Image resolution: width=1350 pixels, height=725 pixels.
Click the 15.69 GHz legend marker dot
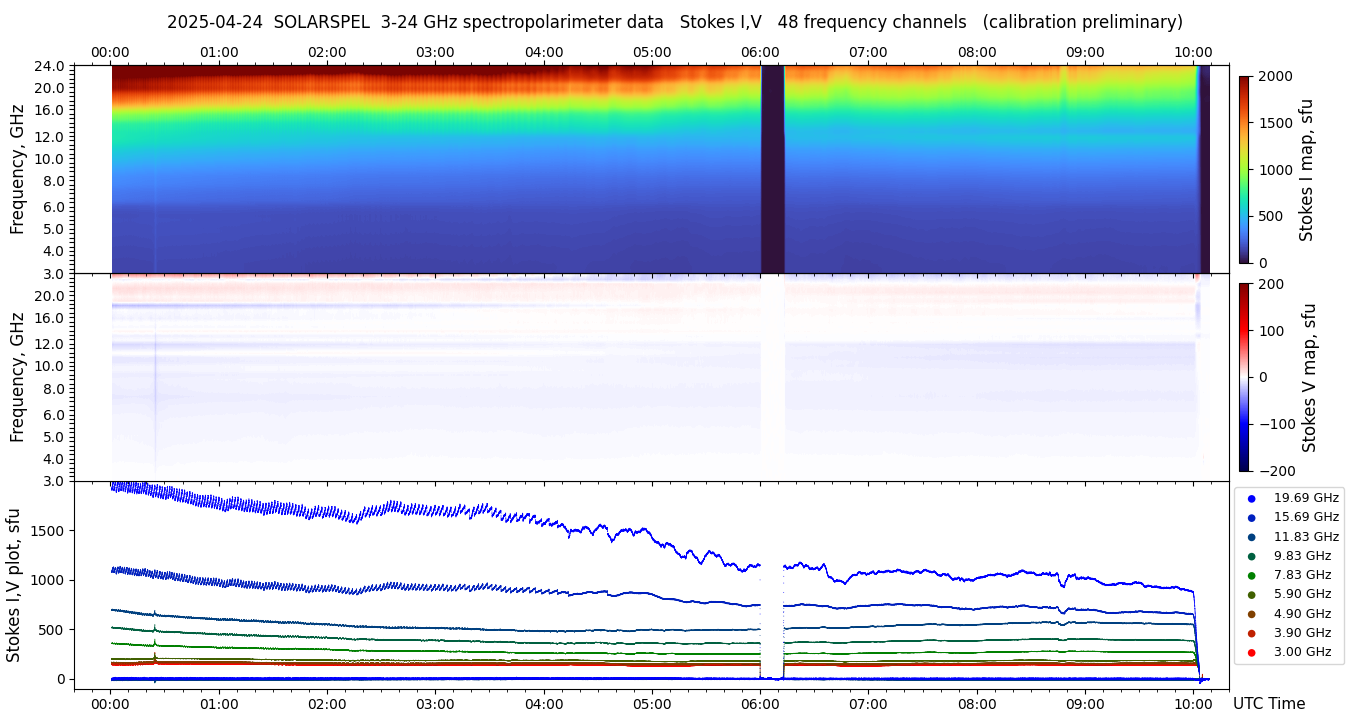[1251, 517]
